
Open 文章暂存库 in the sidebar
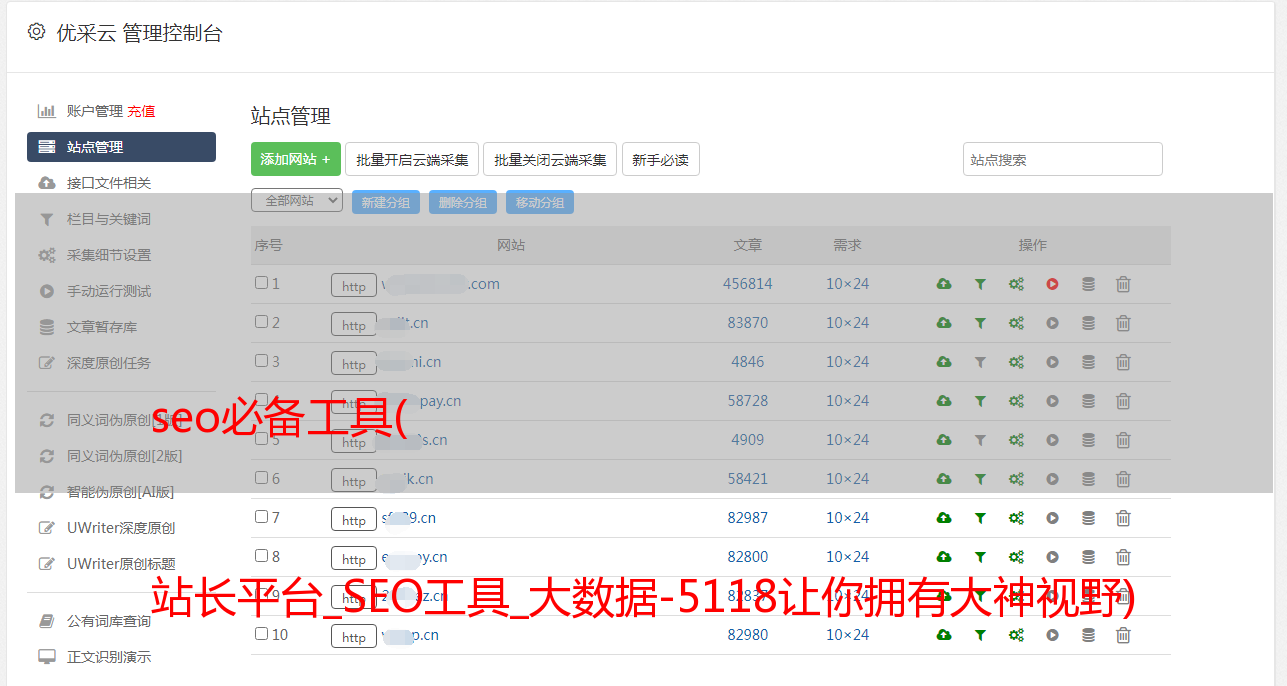(102, 327)
